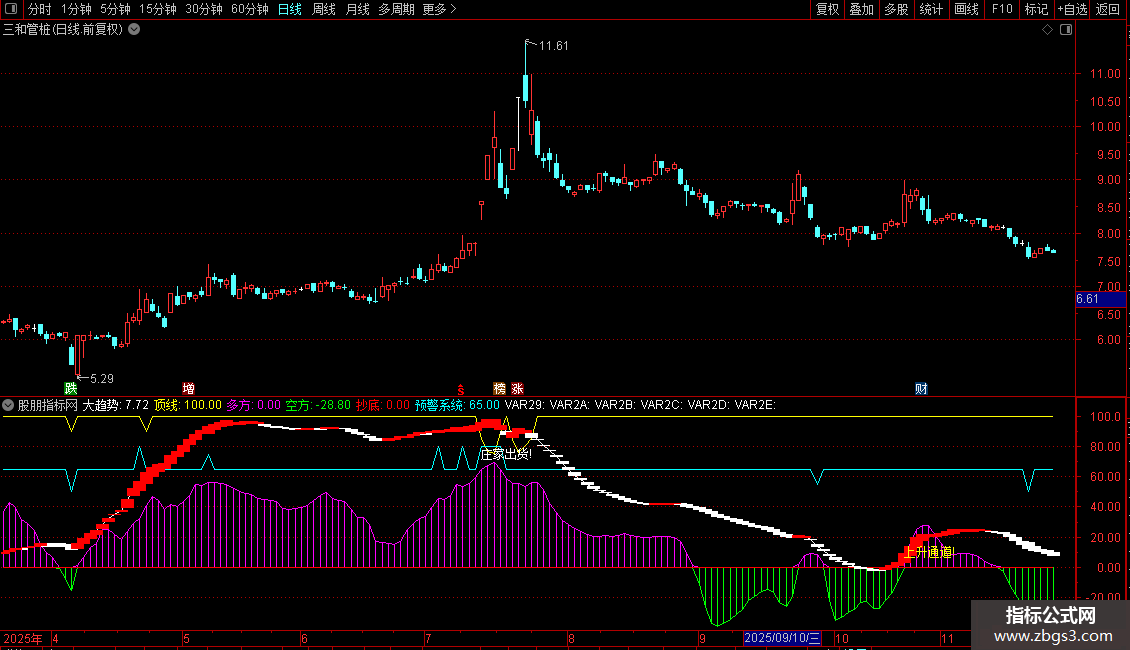This screenshot has height=650, width=1130.
Task: Click the diamond marker icon above chart
Action: pyautogui.click(x=1047, y=30)
